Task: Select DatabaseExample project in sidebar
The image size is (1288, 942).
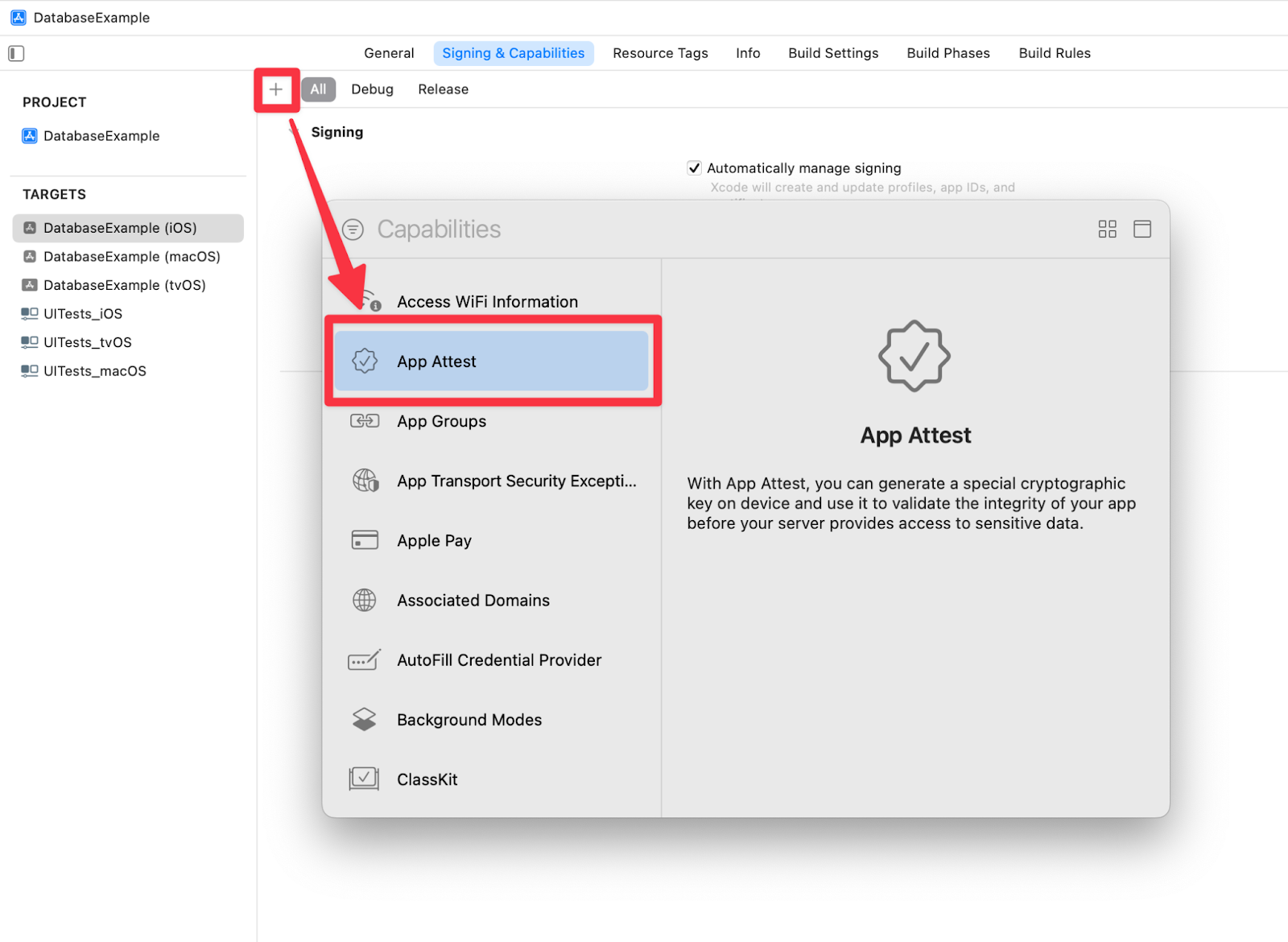Action: coord(101,136)
